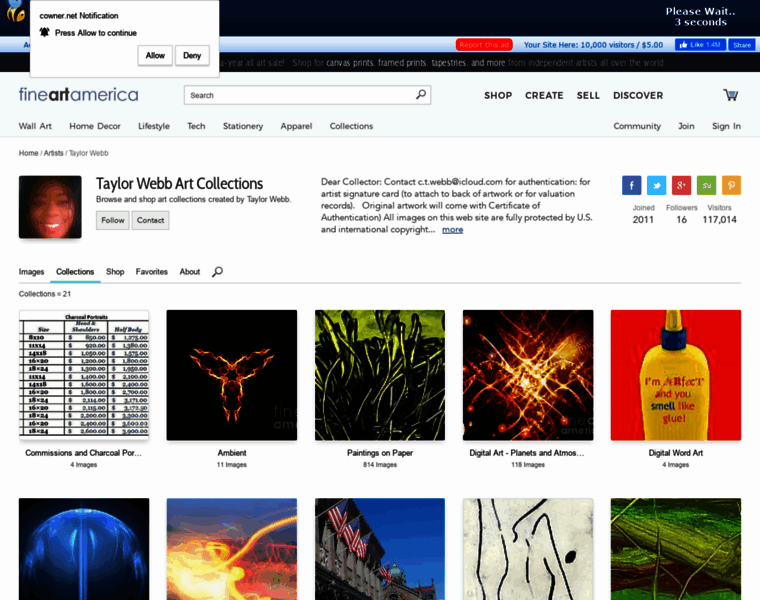
Task: Click the Join link
Action: (x=686, y=126)
